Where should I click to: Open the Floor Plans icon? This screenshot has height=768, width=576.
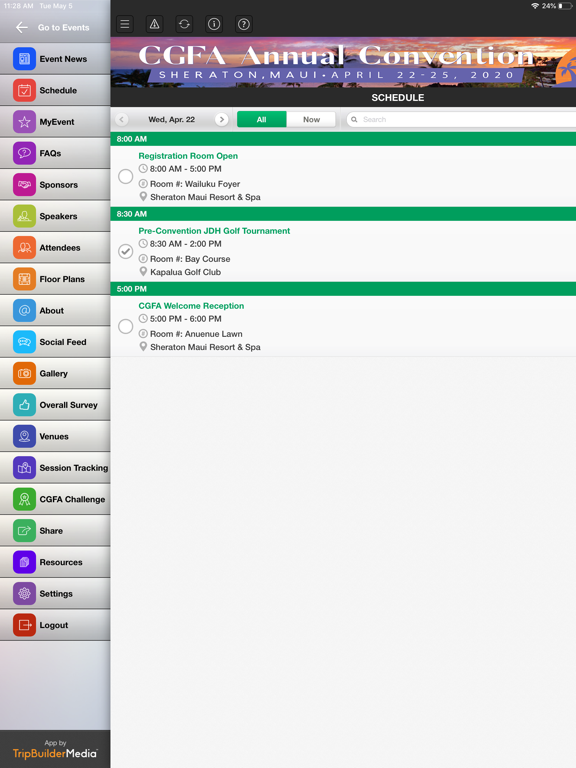pos(24,279)
